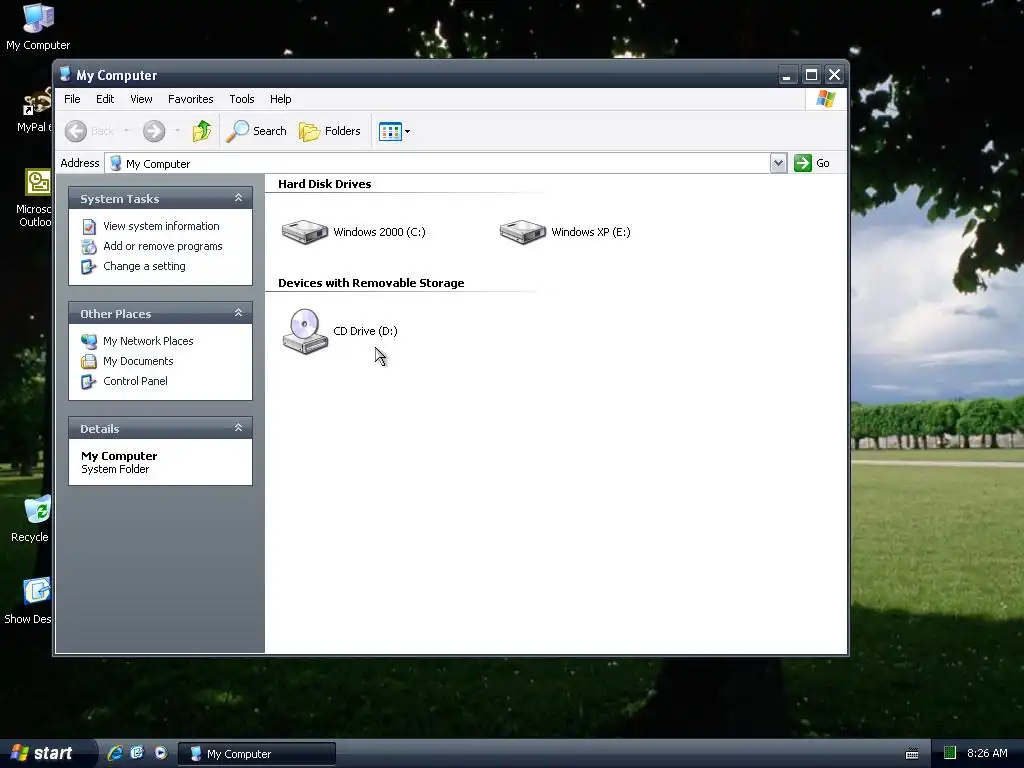Click View system information link
This screenshot has height=768, width=1024.
point(161,226)
